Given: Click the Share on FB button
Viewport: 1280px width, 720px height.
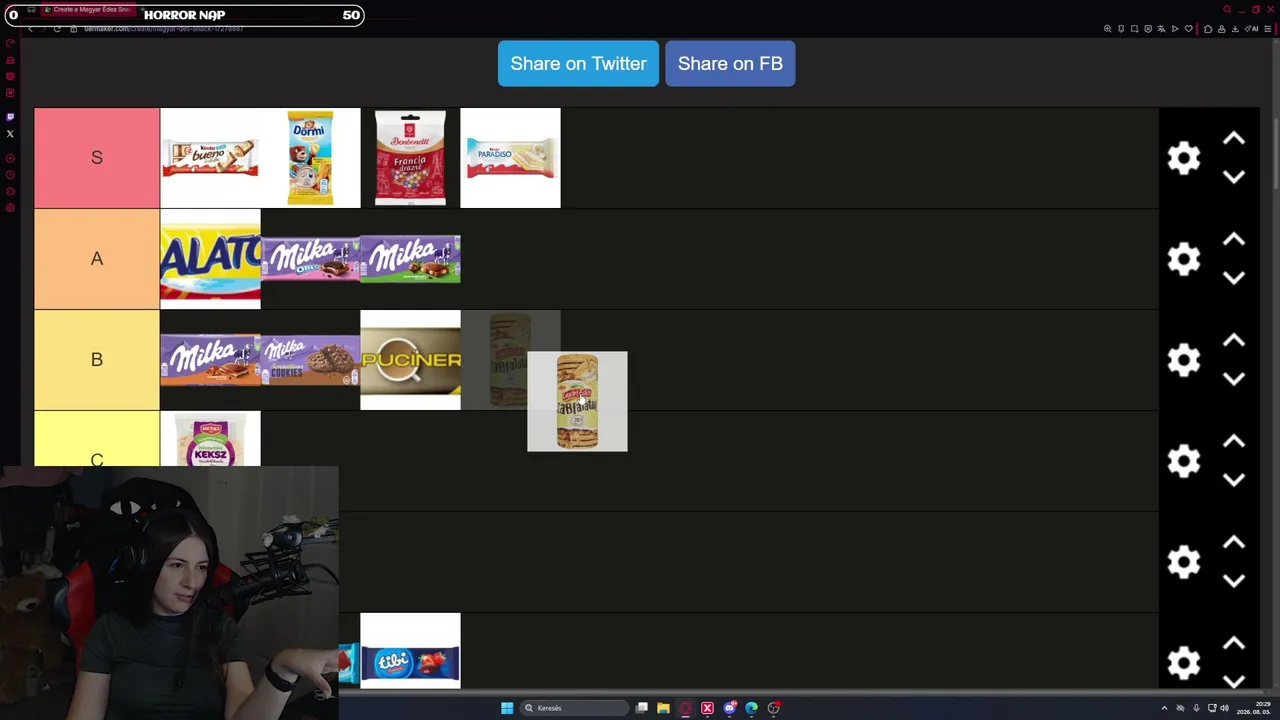Looking at the screenshot, I should point(730,63).
